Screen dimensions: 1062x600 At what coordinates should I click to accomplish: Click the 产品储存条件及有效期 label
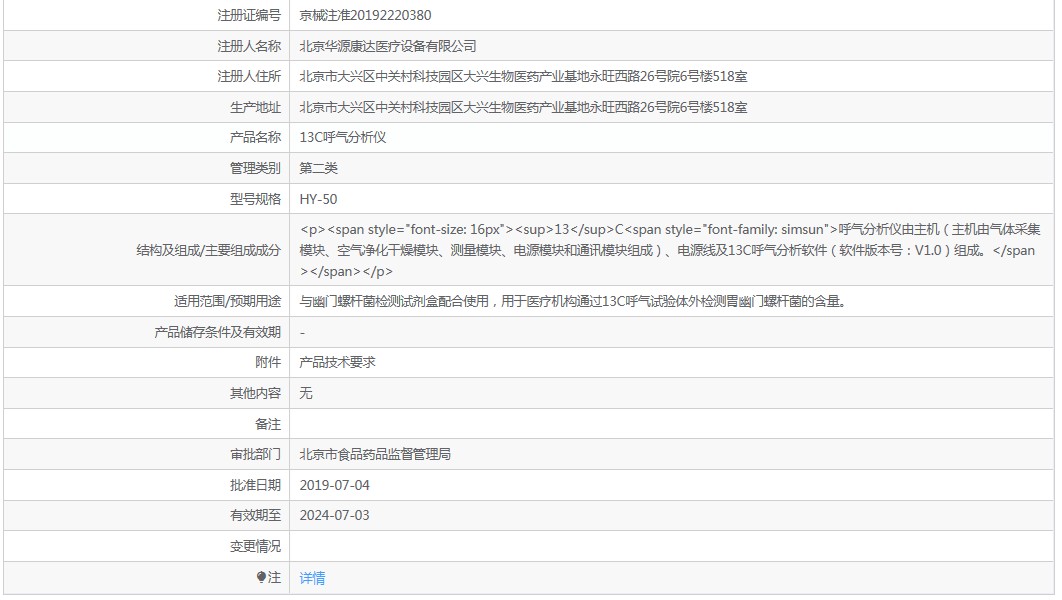coord(217,332)
